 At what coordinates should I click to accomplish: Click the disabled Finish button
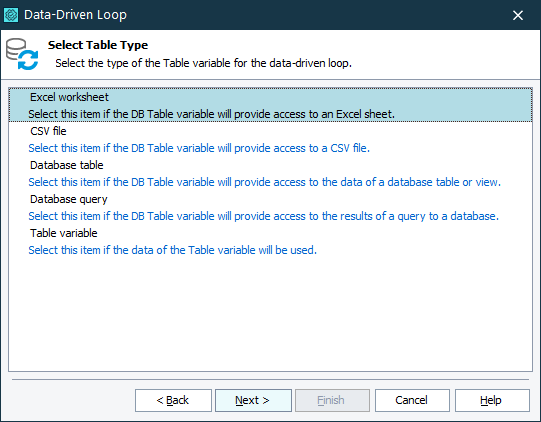point(332,400)
